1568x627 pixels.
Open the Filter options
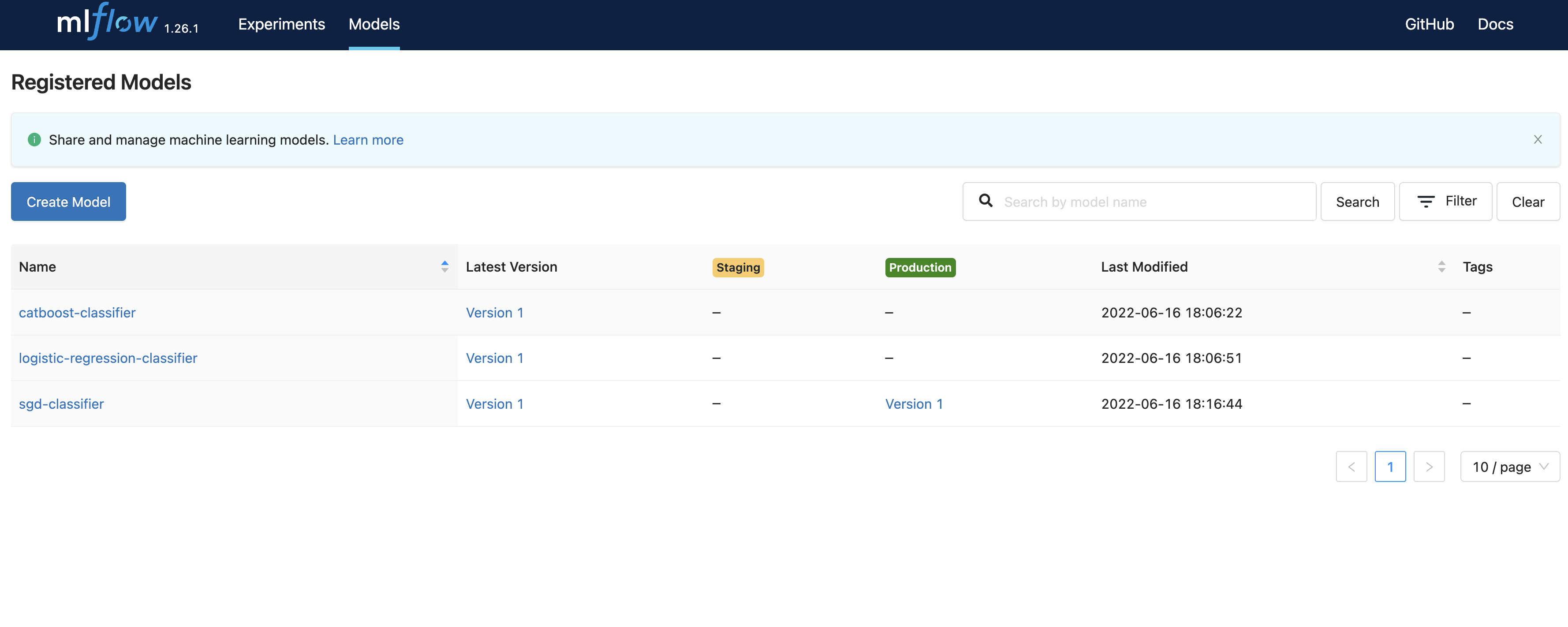click(x=1445, y=202)
